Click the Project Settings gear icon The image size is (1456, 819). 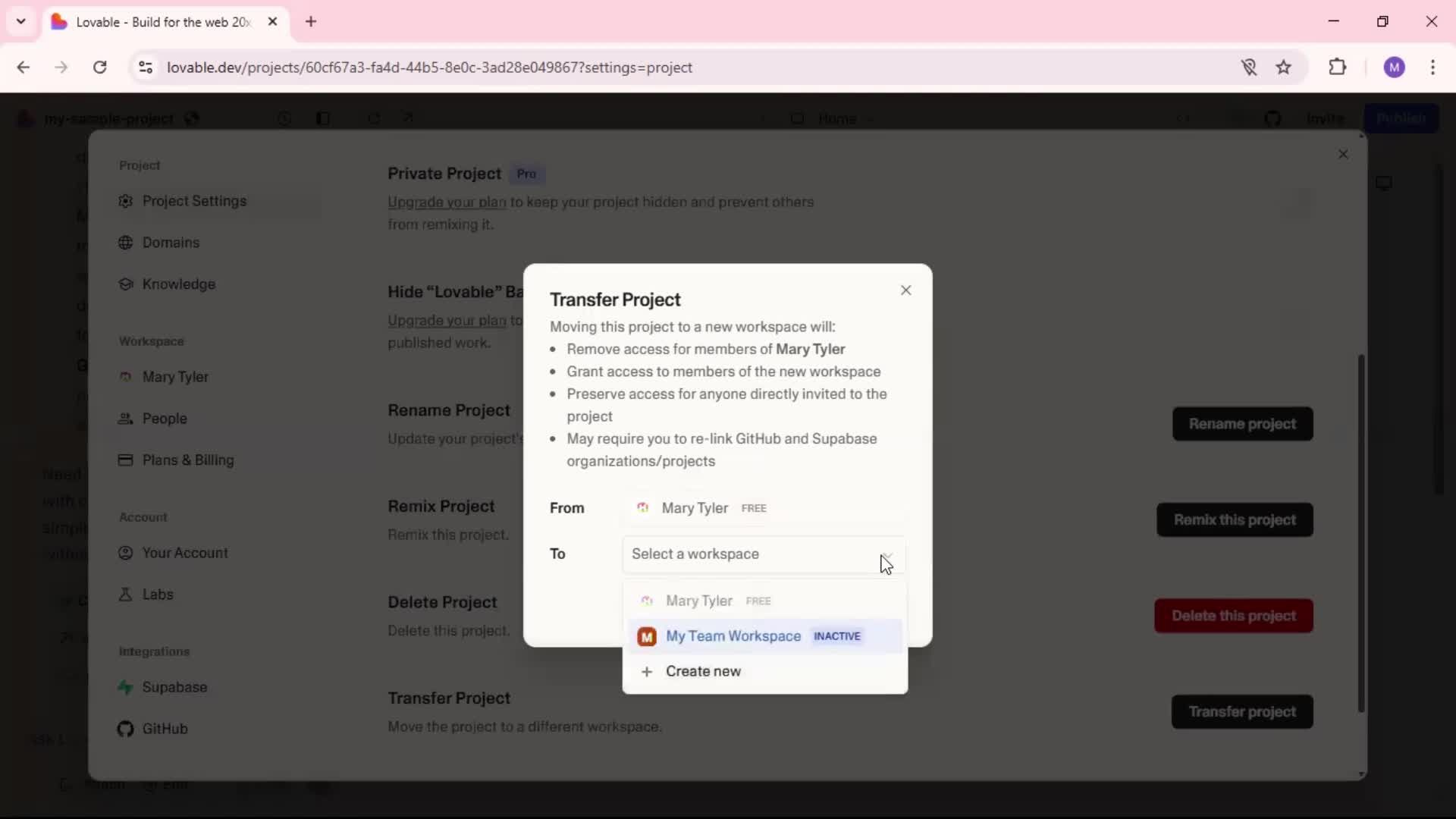point(125,201)
